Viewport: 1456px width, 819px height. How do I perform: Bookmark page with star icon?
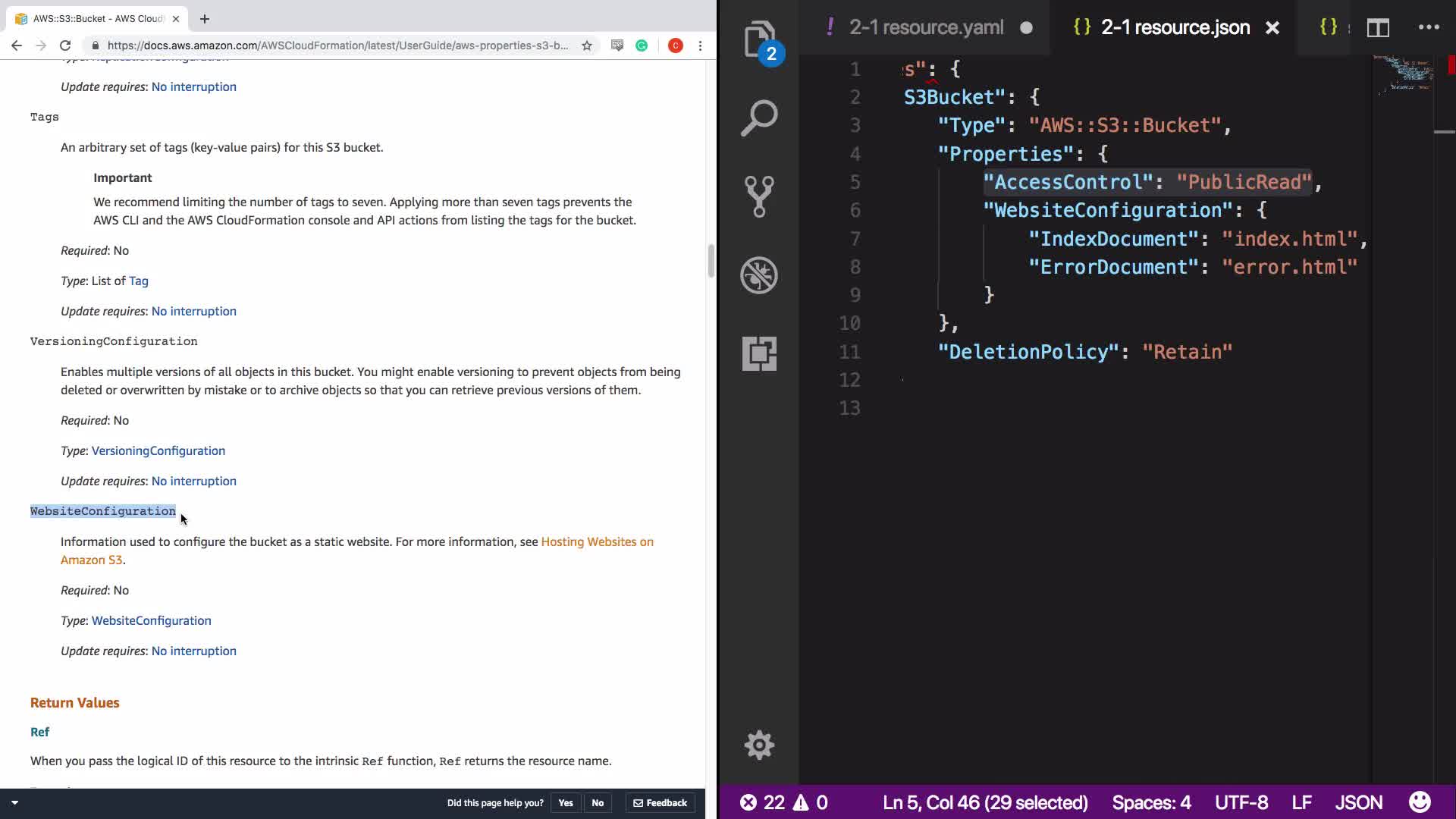click(586, 45)
